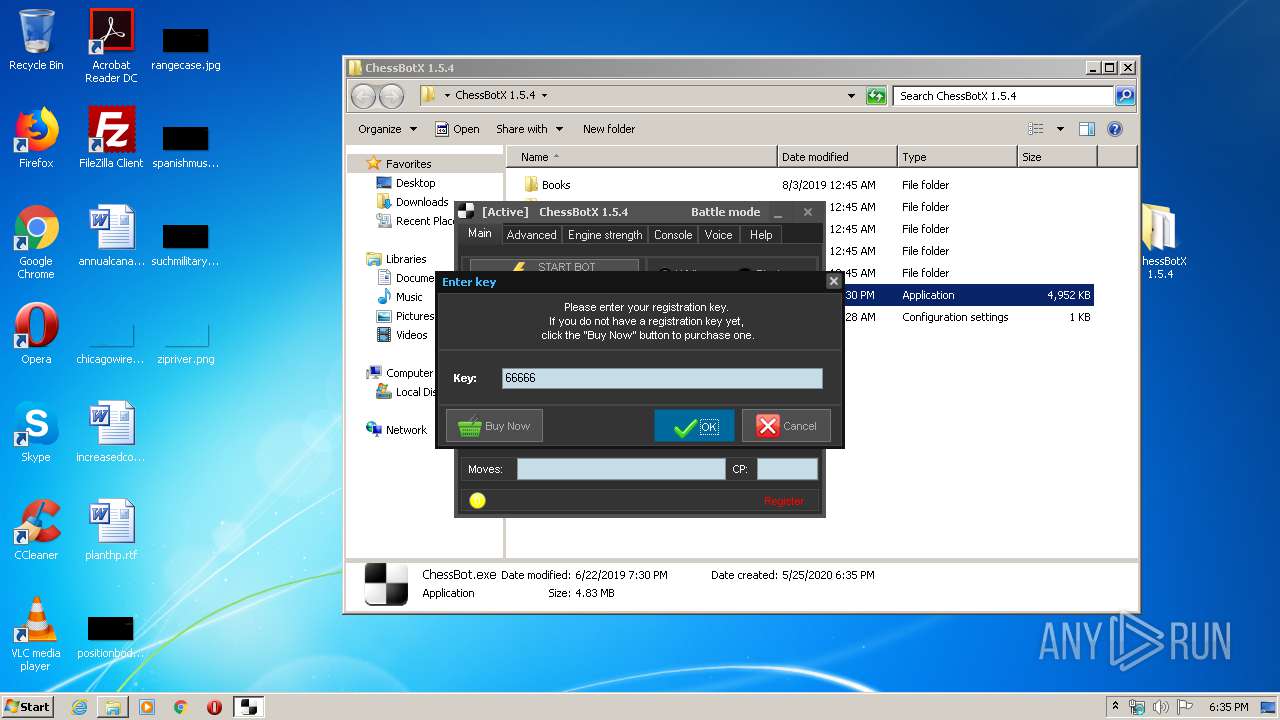Open Favorites in the navigation pane
The image size is (1280, 720).
tap(408, 164)
